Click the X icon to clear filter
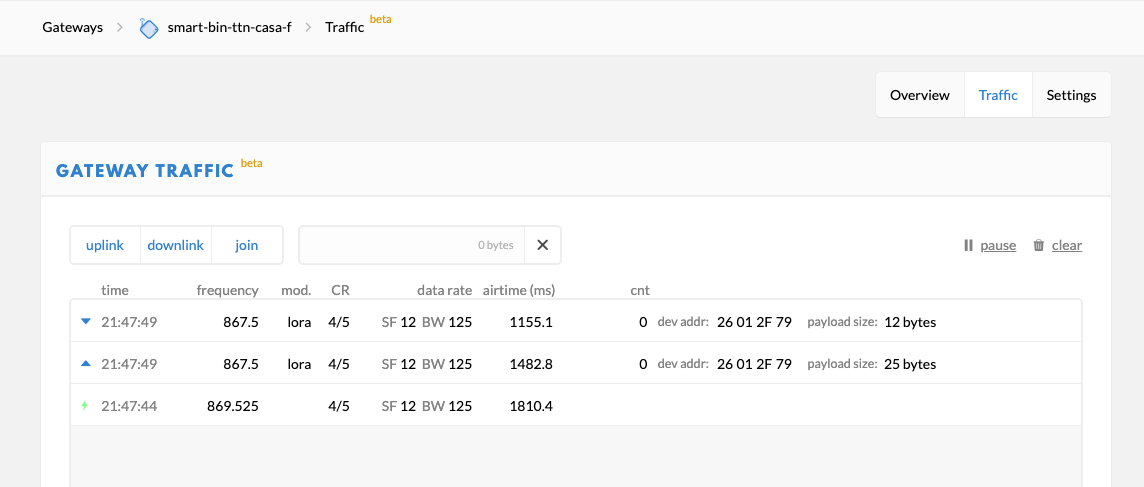The width and height of the screenshot is (1144, 487). click(x=542, y=245)
